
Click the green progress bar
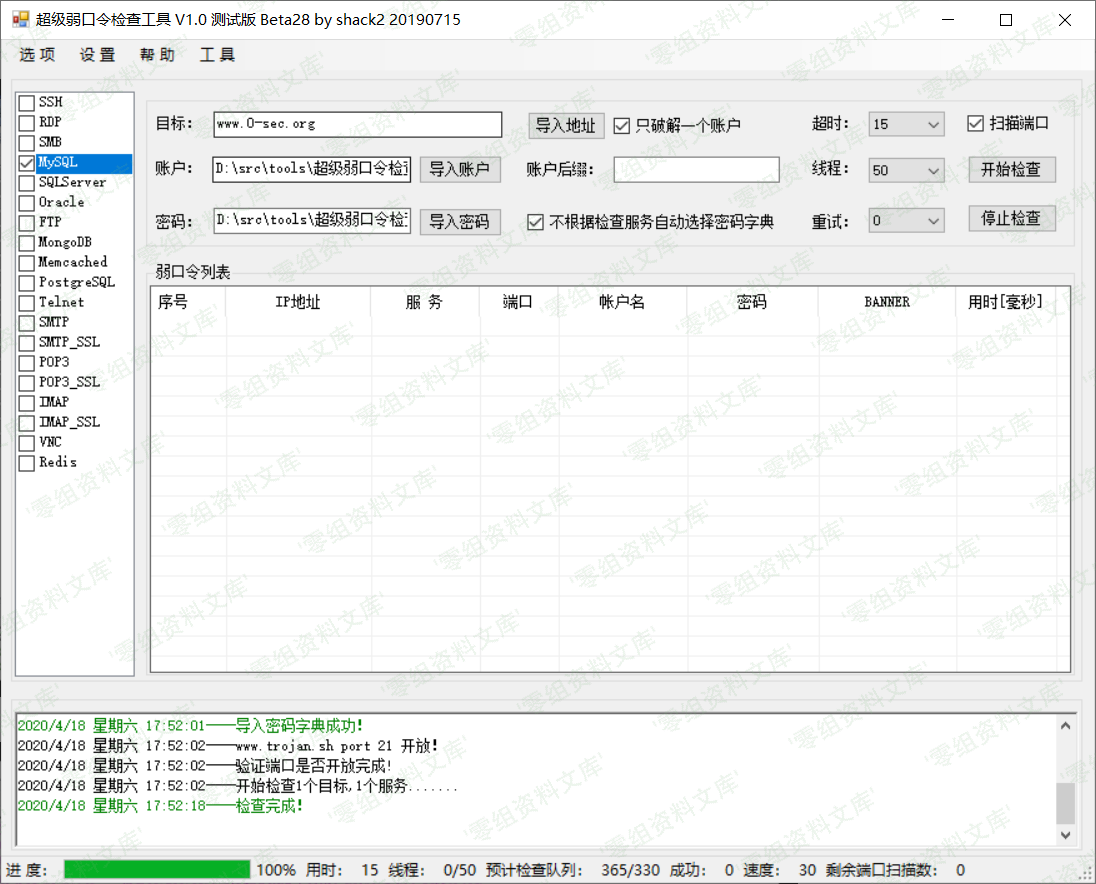tap(157, 870)
